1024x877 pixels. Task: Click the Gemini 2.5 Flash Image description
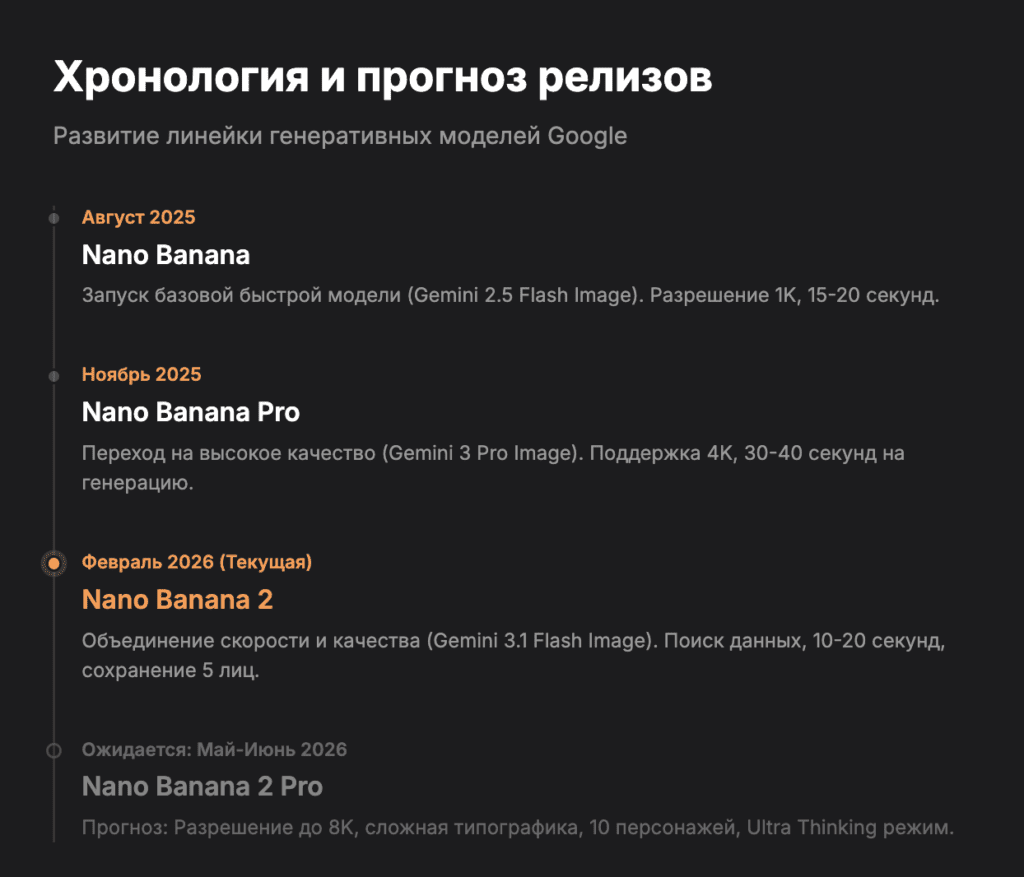(510, 297)
